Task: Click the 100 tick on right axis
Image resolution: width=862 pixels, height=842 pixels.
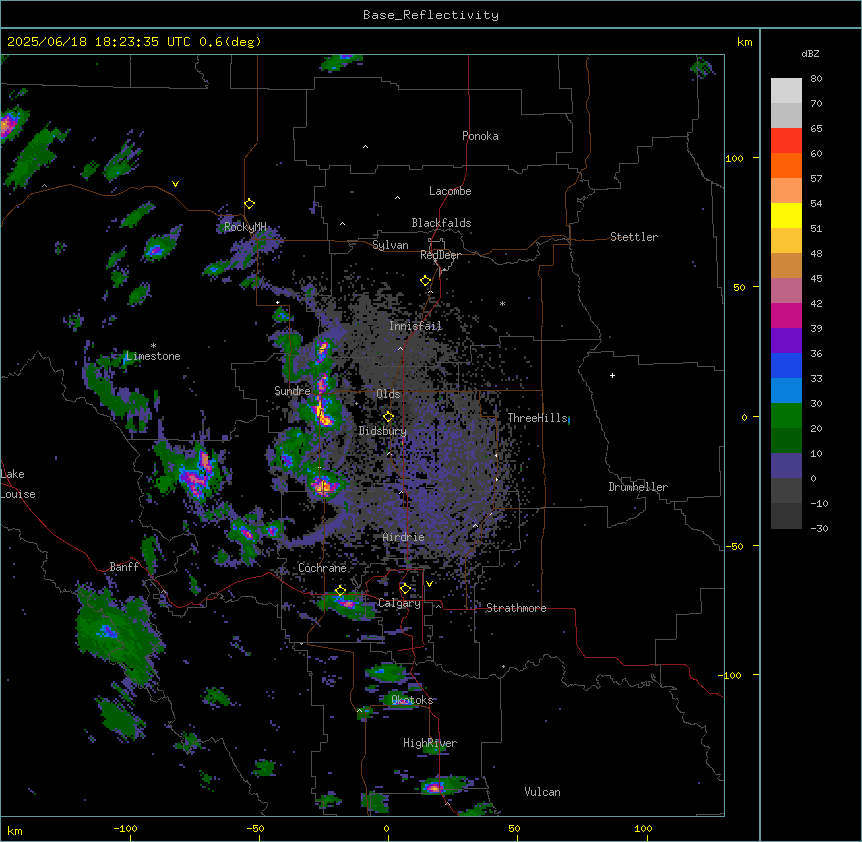Action: tap(734, 158)
